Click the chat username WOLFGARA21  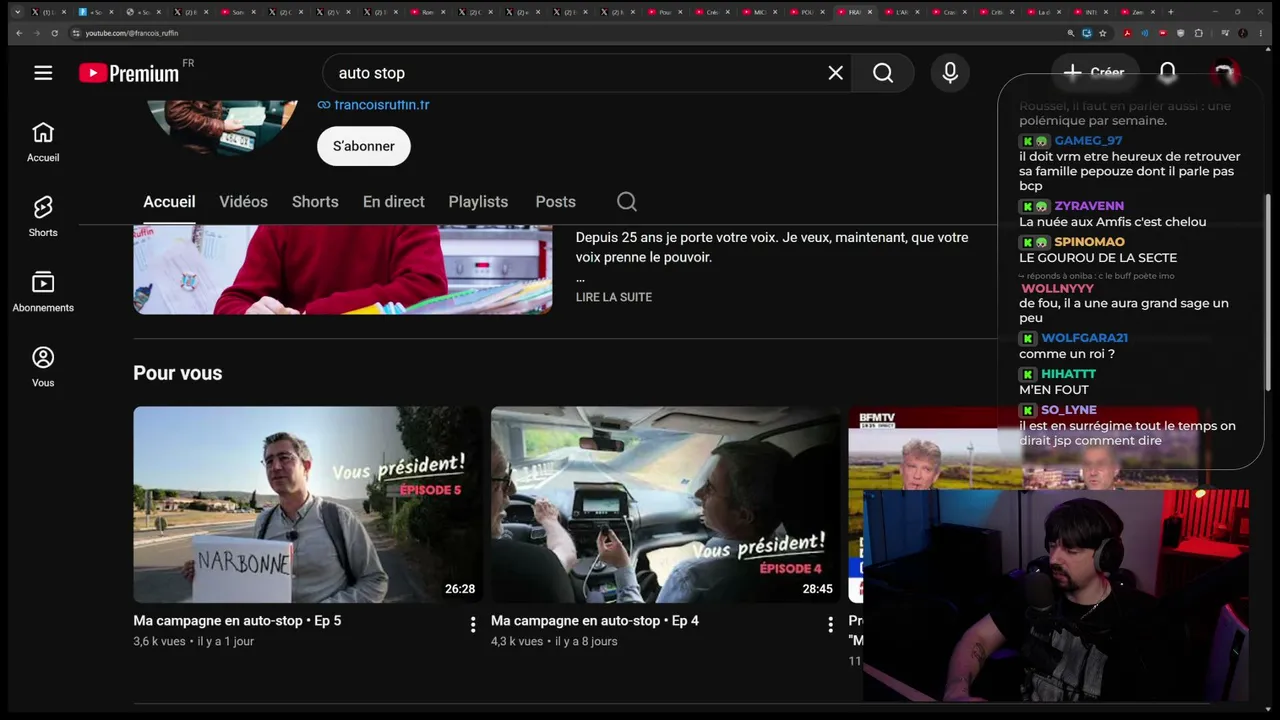click(1084, 338)
